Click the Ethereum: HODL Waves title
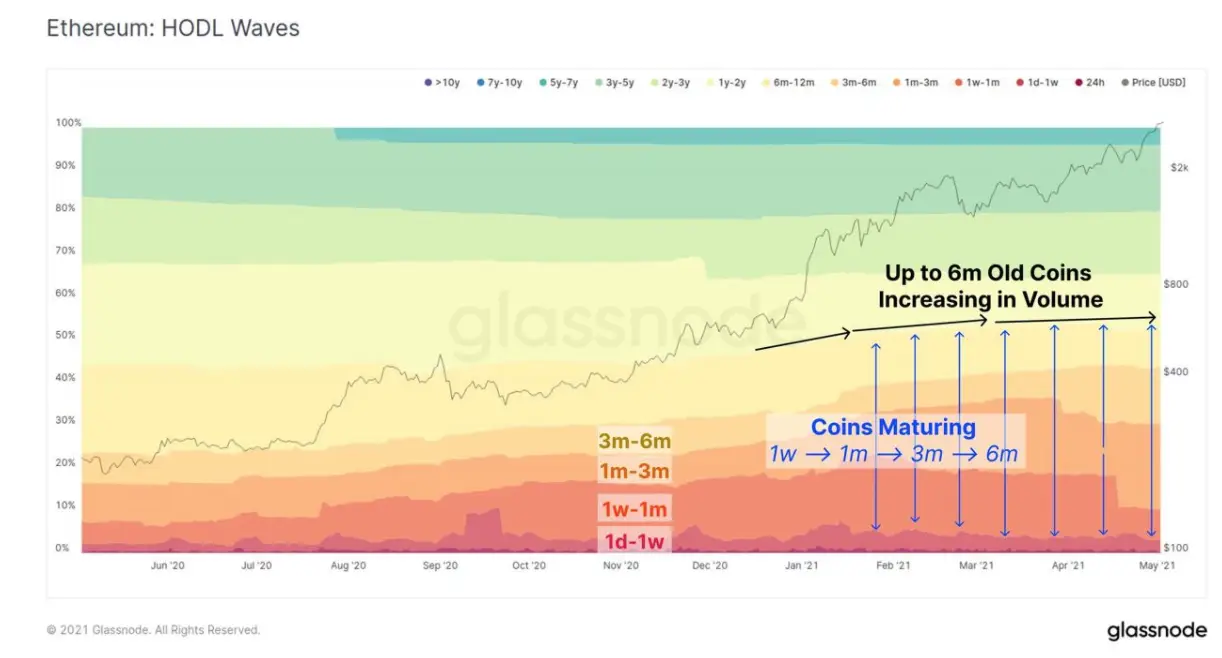The height and width of the screenshot is (658, 1222). click(x=173, y=28)
